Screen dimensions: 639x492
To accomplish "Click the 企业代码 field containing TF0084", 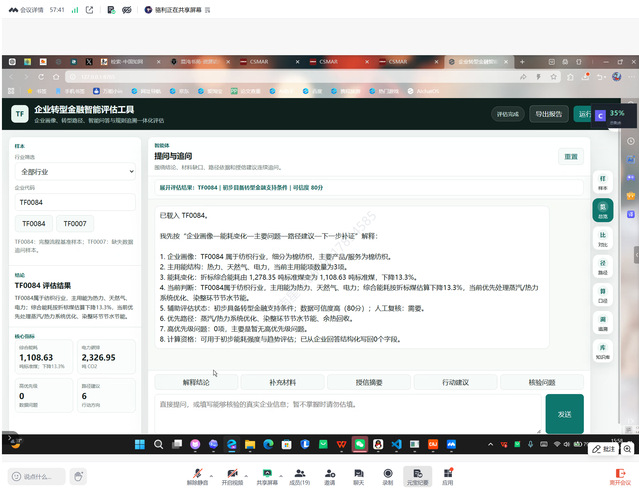I will tap(75, 202).
